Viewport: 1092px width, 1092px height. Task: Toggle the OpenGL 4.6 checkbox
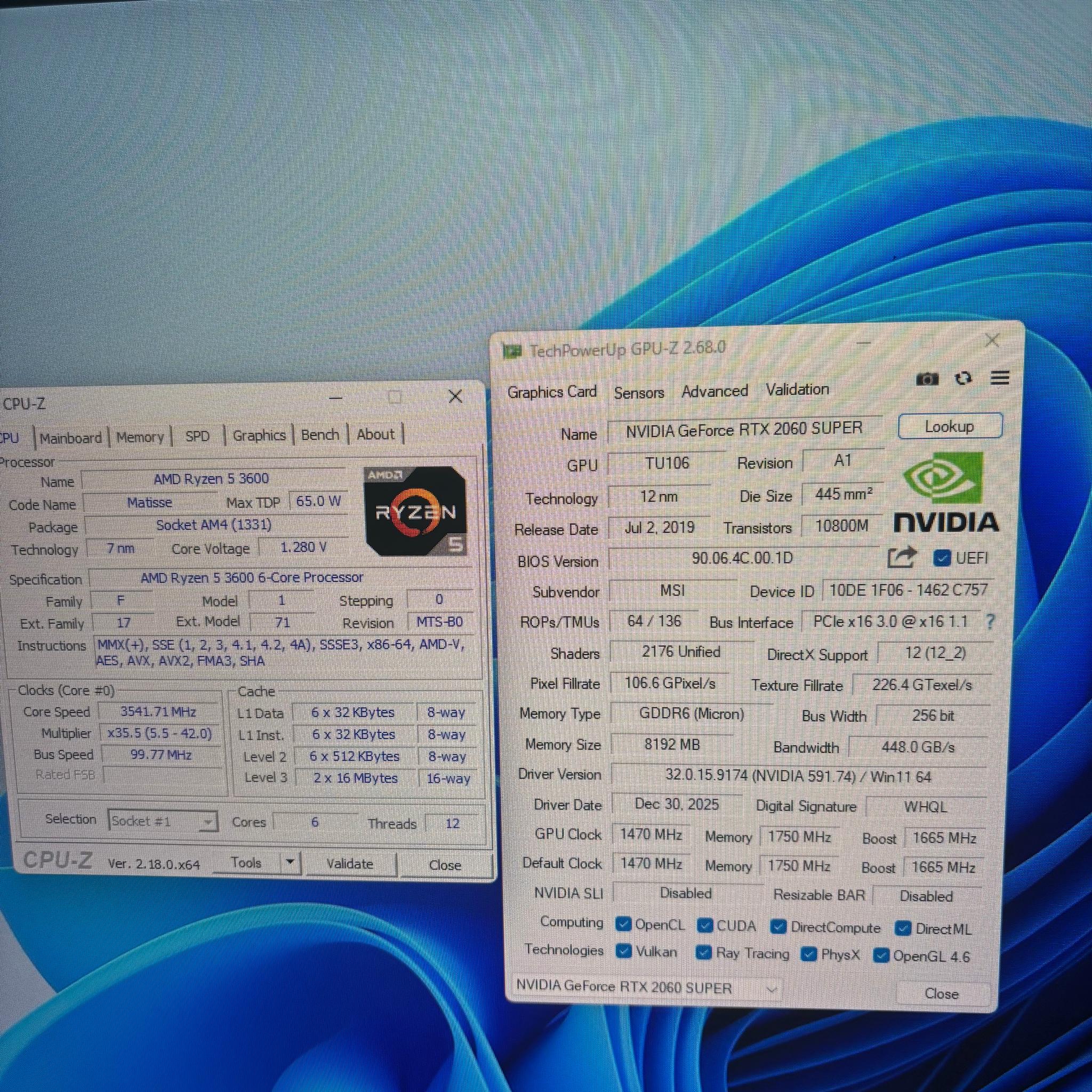point(881,955)
